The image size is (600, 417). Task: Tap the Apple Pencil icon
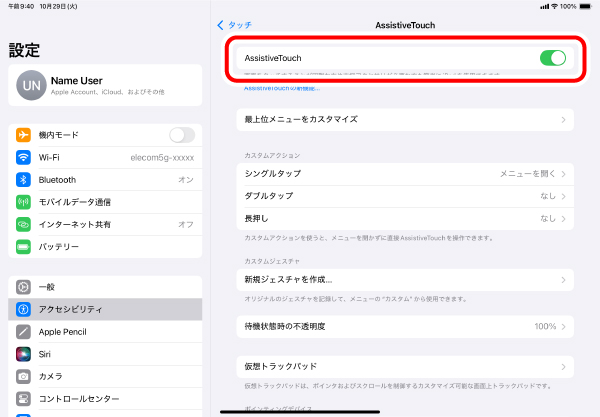coord(23,332)
